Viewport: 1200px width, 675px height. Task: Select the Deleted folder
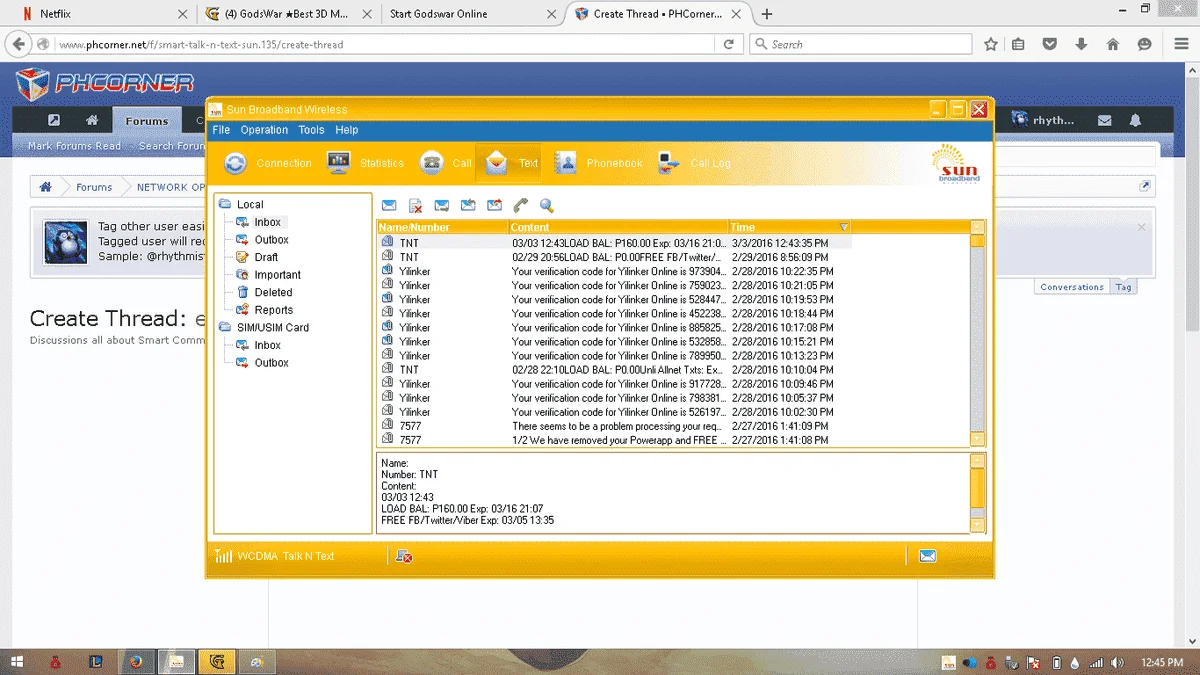point(273,293)
